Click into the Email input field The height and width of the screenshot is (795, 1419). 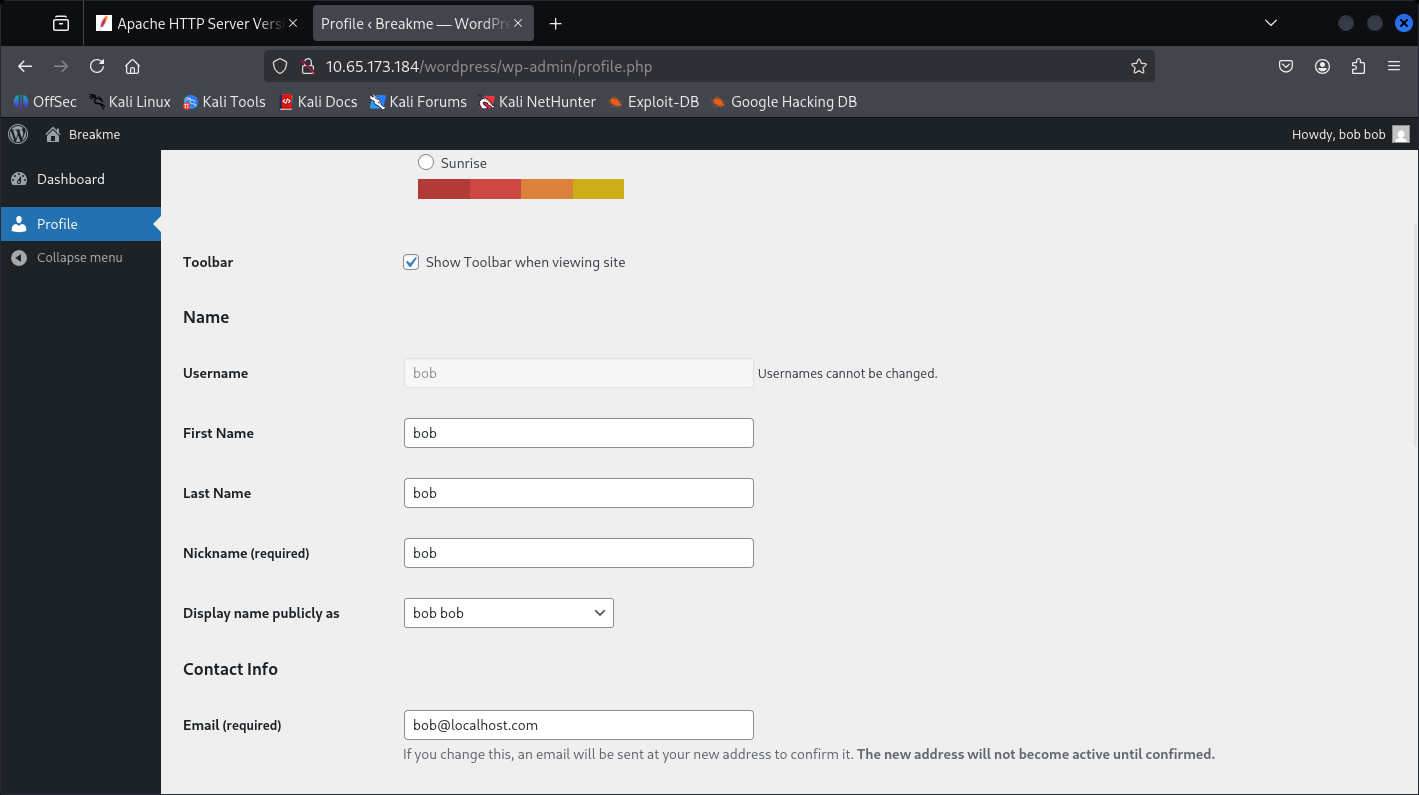coord(579,725)
